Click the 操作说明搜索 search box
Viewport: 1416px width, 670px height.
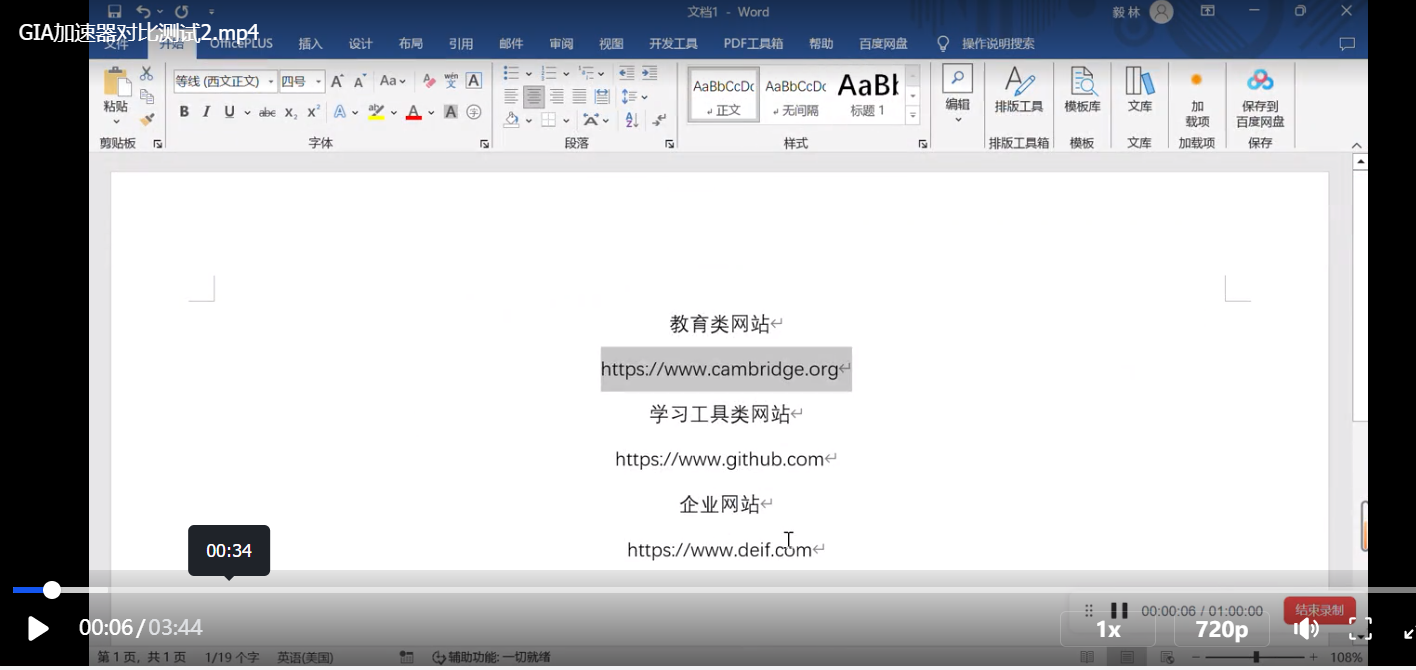(x=997, y=44)
